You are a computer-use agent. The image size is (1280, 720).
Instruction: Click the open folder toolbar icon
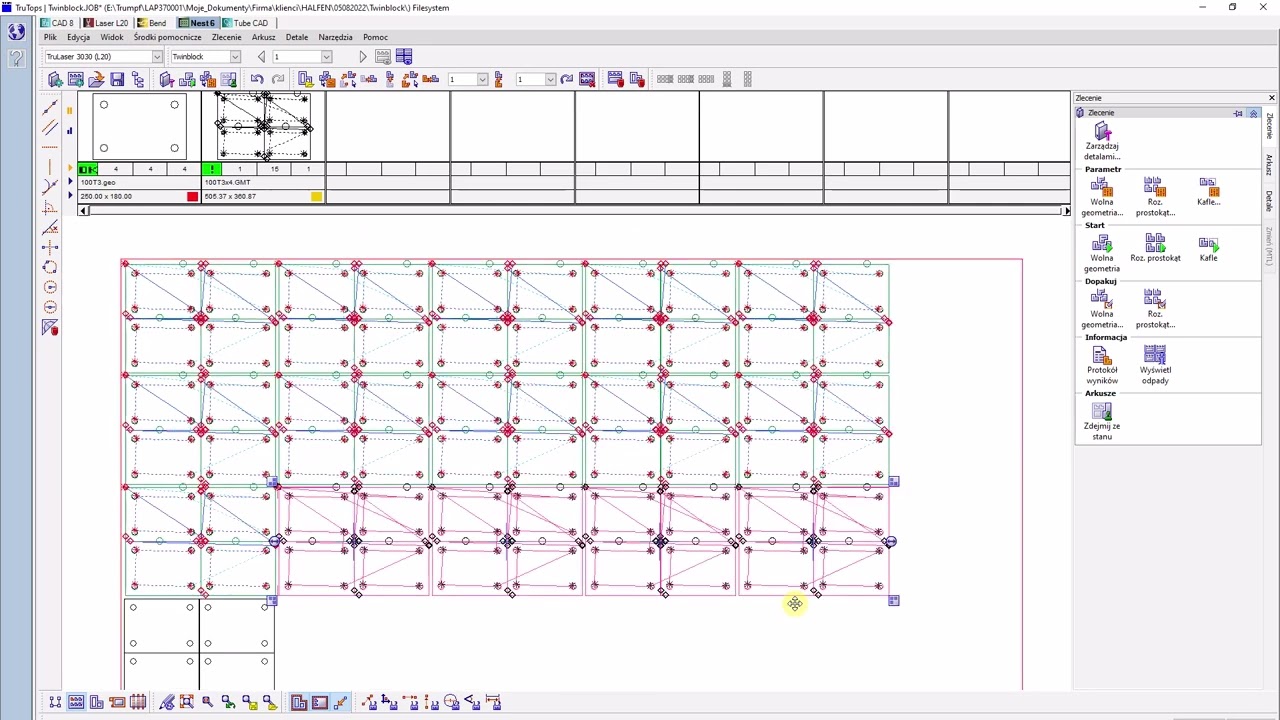point(96,79)
